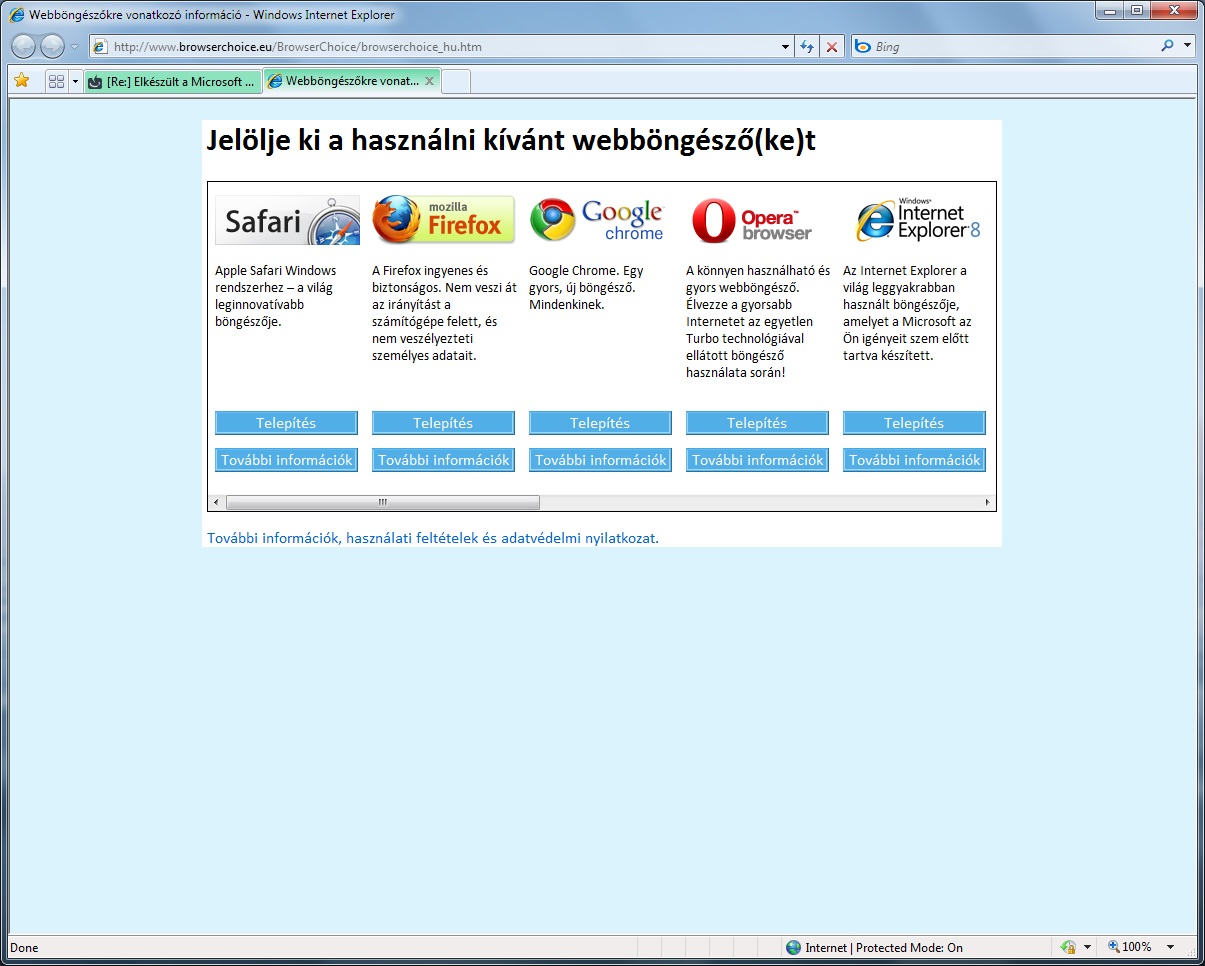Click 'További információk' button under Opera
Viewport: 1205px width, 966px height.
pyautogui.click(x=757, y=460)
